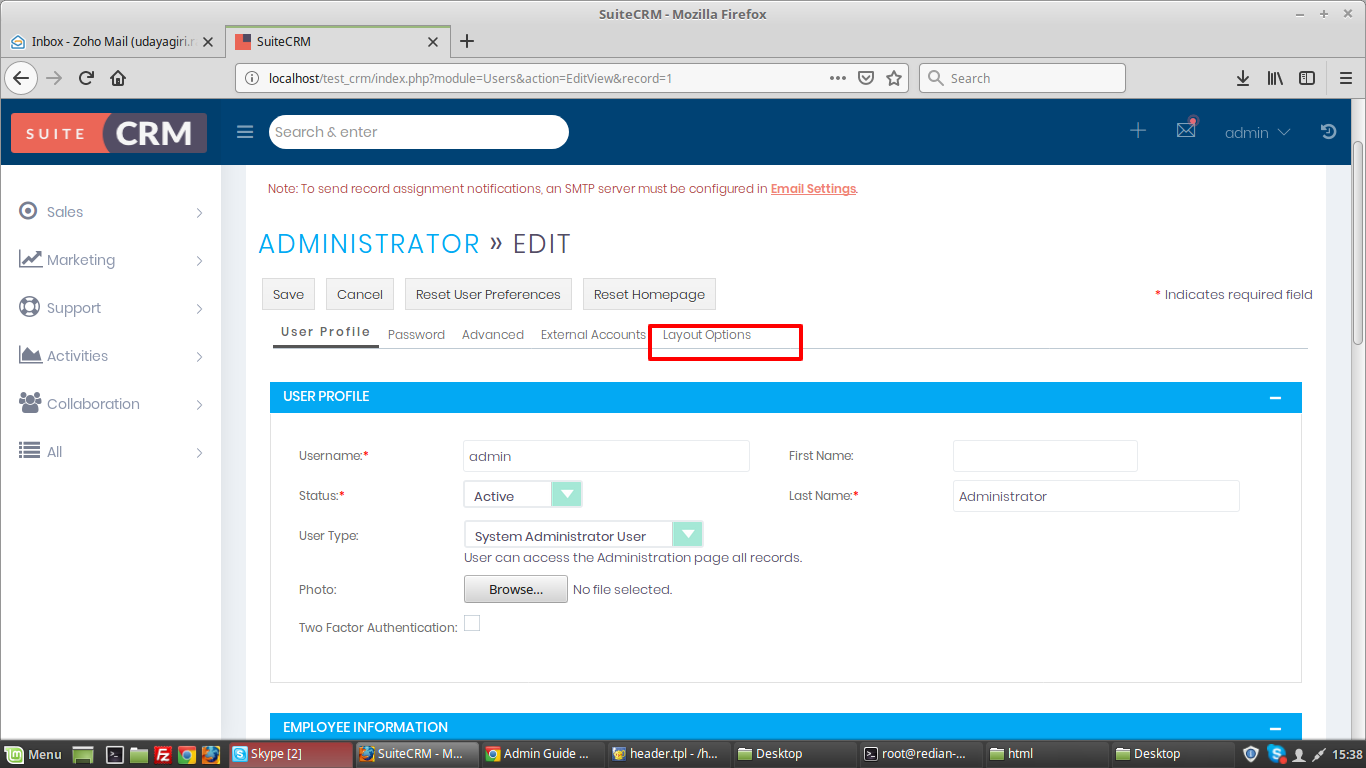Bookmark this page with star icon
The height and width of the screenshot is (768, 1366).
(894, 78)
